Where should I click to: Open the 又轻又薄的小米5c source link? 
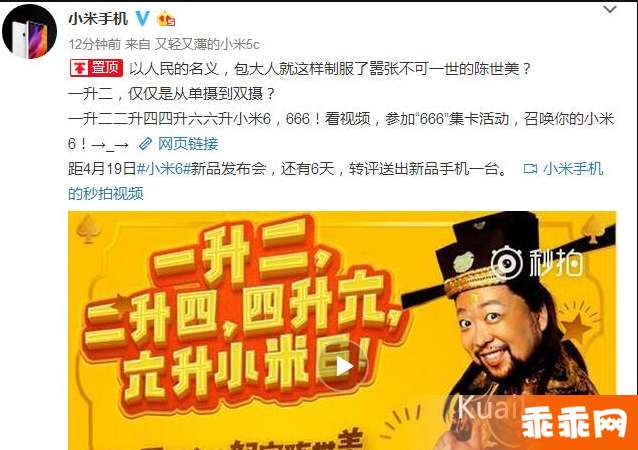pyautogui.click(x=207, y=44)
